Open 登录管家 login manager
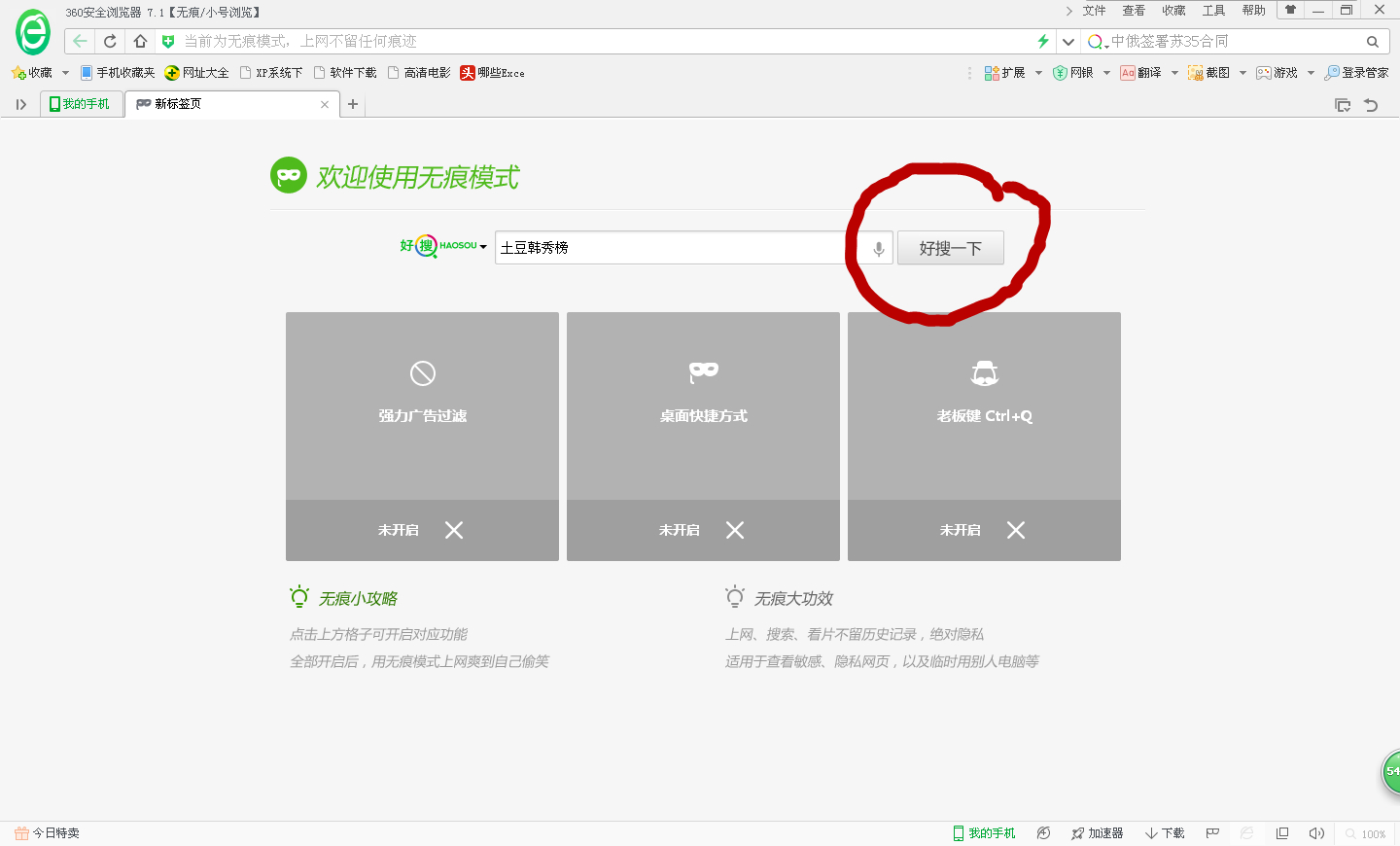 tap(1356, 73)
